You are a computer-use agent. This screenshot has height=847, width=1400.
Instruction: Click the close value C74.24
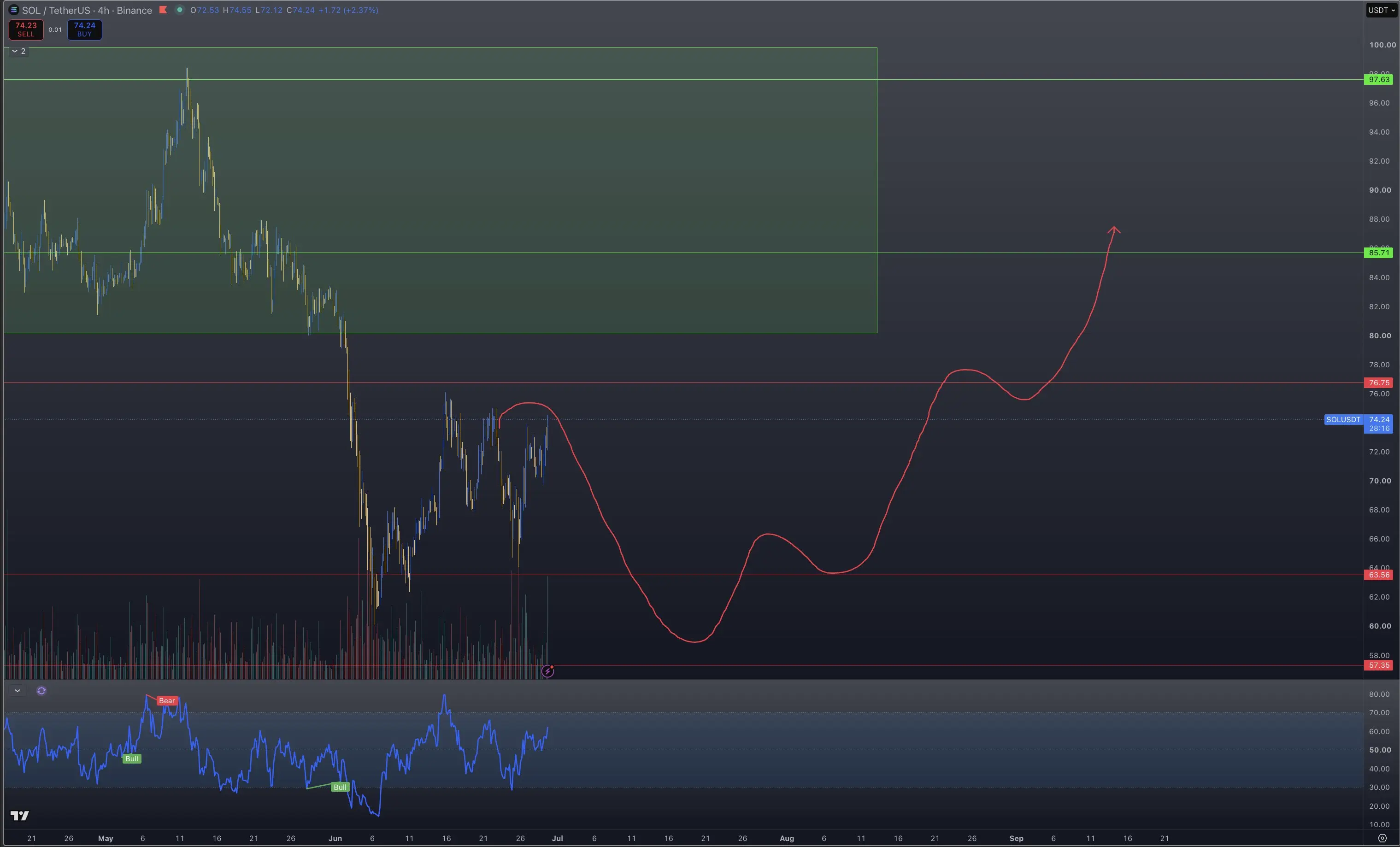click(300, 10)
